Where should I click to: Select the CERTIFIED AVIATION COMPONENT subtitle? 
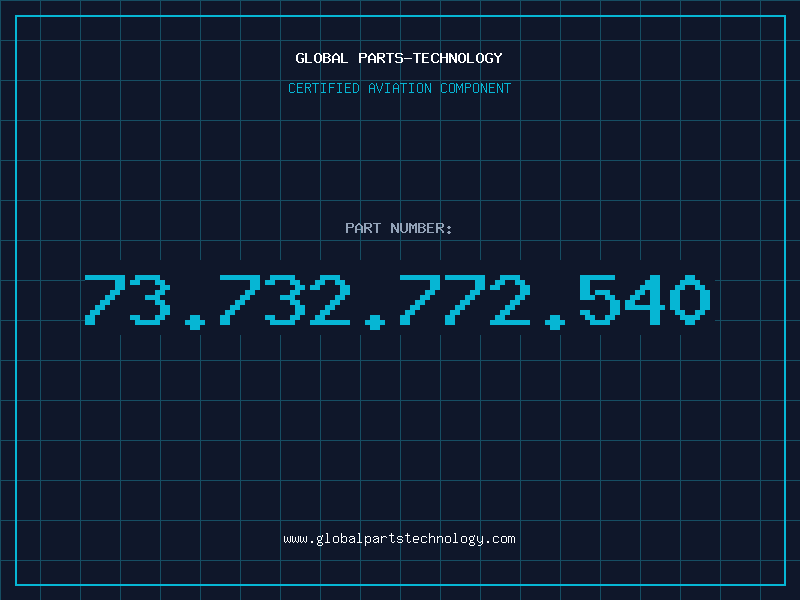click(399, 88)
